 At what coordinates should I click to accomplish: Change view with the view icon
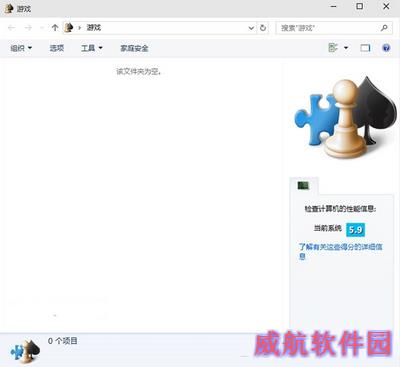pos(333,48)
